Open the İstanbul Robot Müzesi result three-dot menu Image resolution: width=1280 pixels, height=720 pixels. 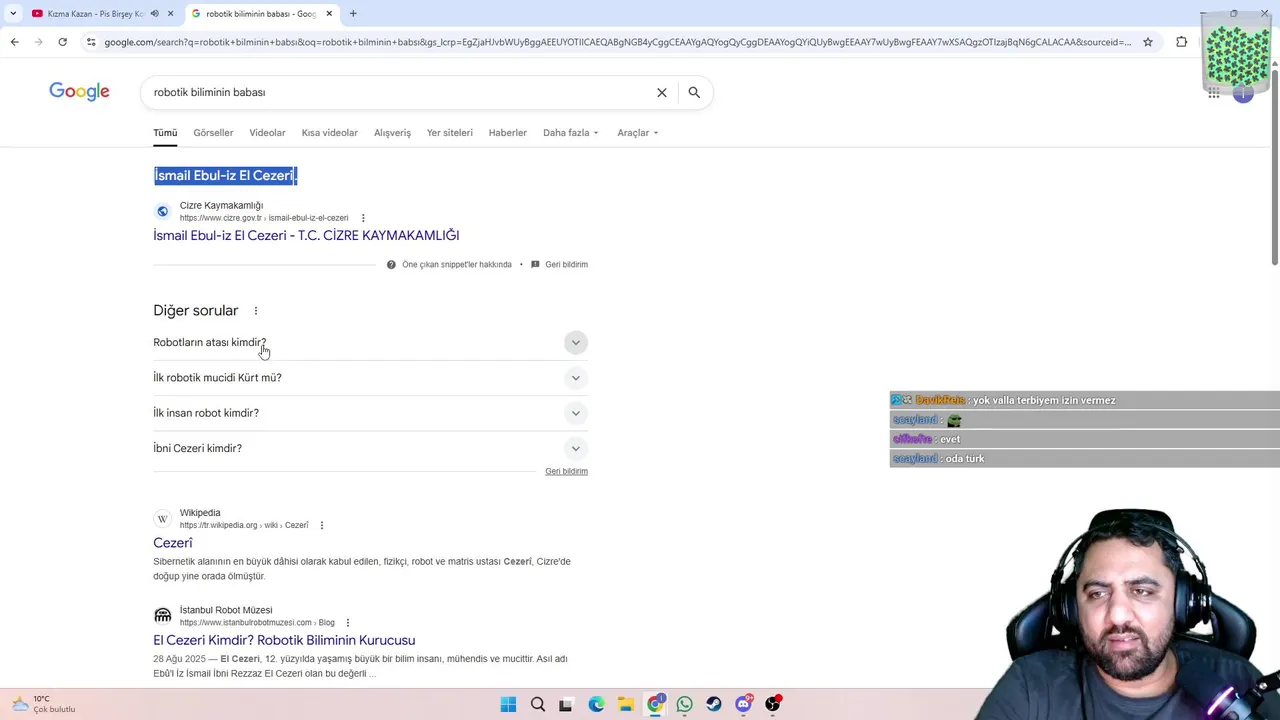(348, 622)
